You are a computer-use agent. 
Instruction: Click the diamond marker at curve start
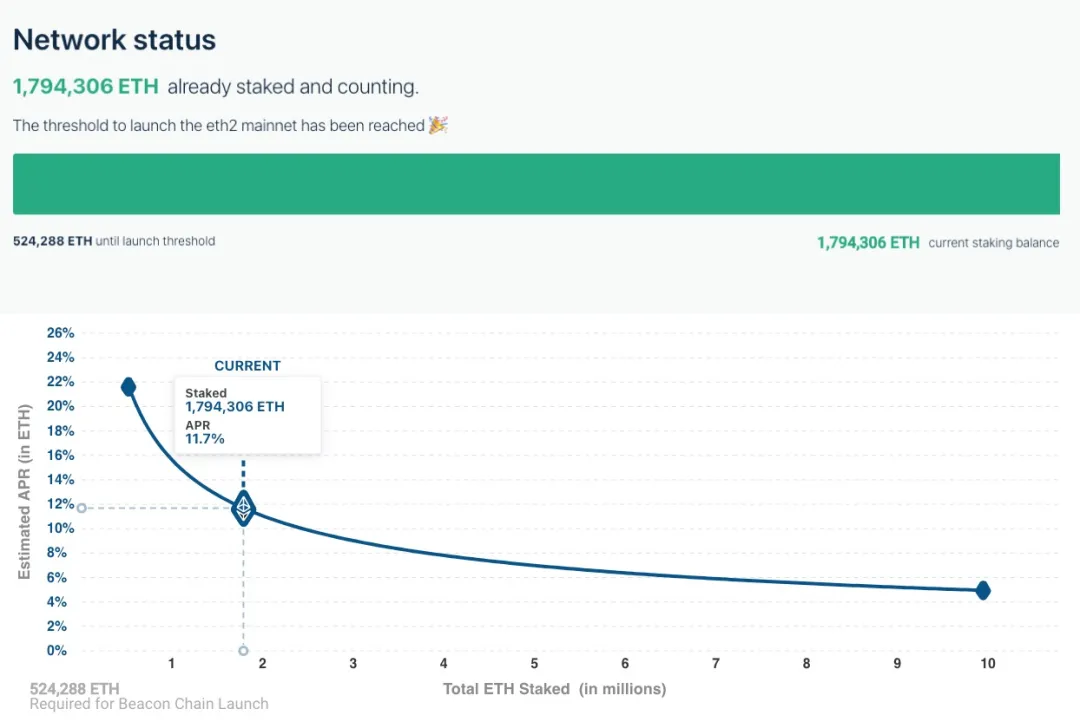coord(128,386)
